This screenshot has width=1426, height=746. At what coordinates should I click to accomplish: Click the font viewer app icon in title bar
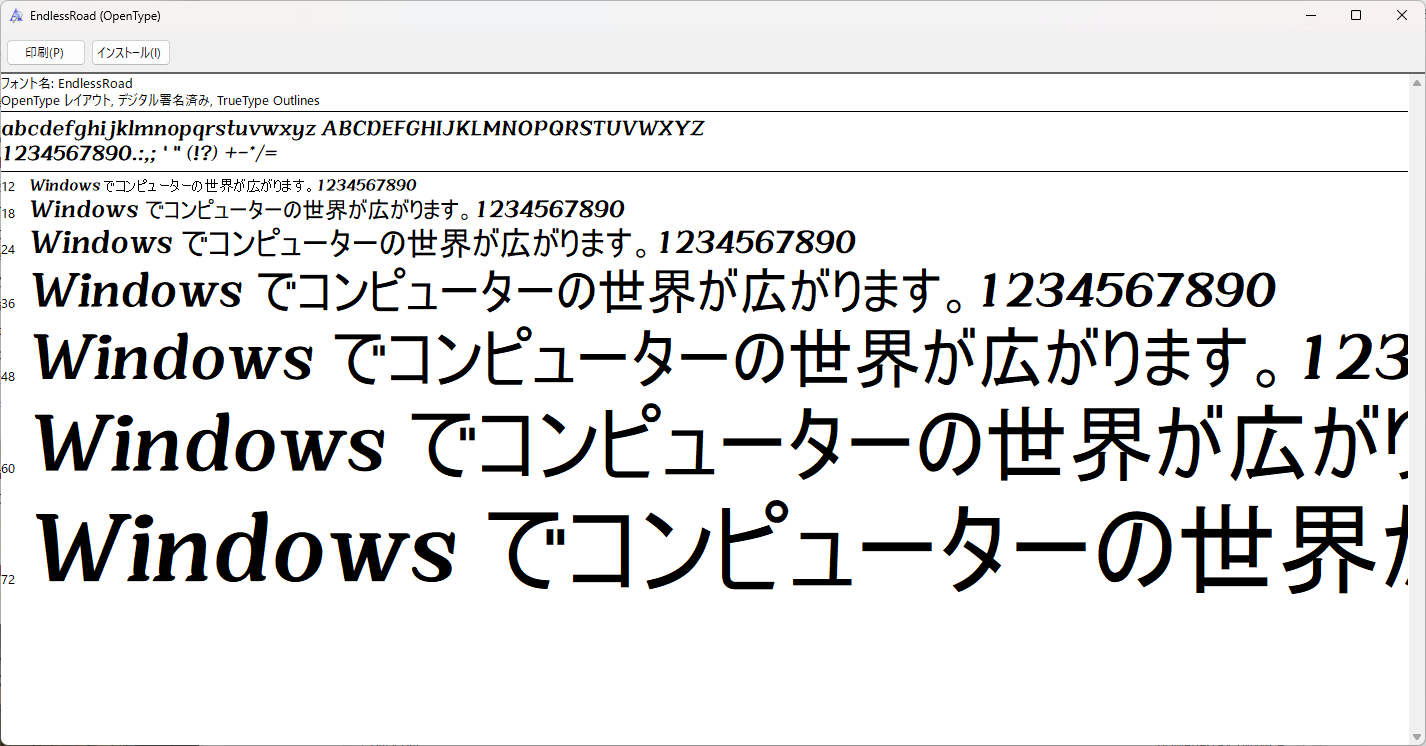click(x=16, y=16)
